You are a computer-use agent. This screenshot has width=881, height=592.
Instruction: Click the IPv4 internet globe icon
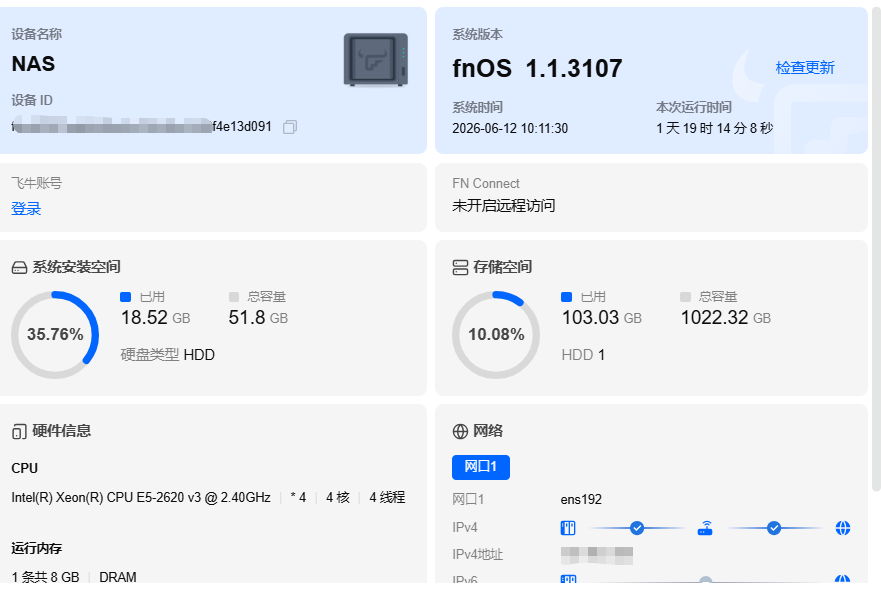[843, 528]
